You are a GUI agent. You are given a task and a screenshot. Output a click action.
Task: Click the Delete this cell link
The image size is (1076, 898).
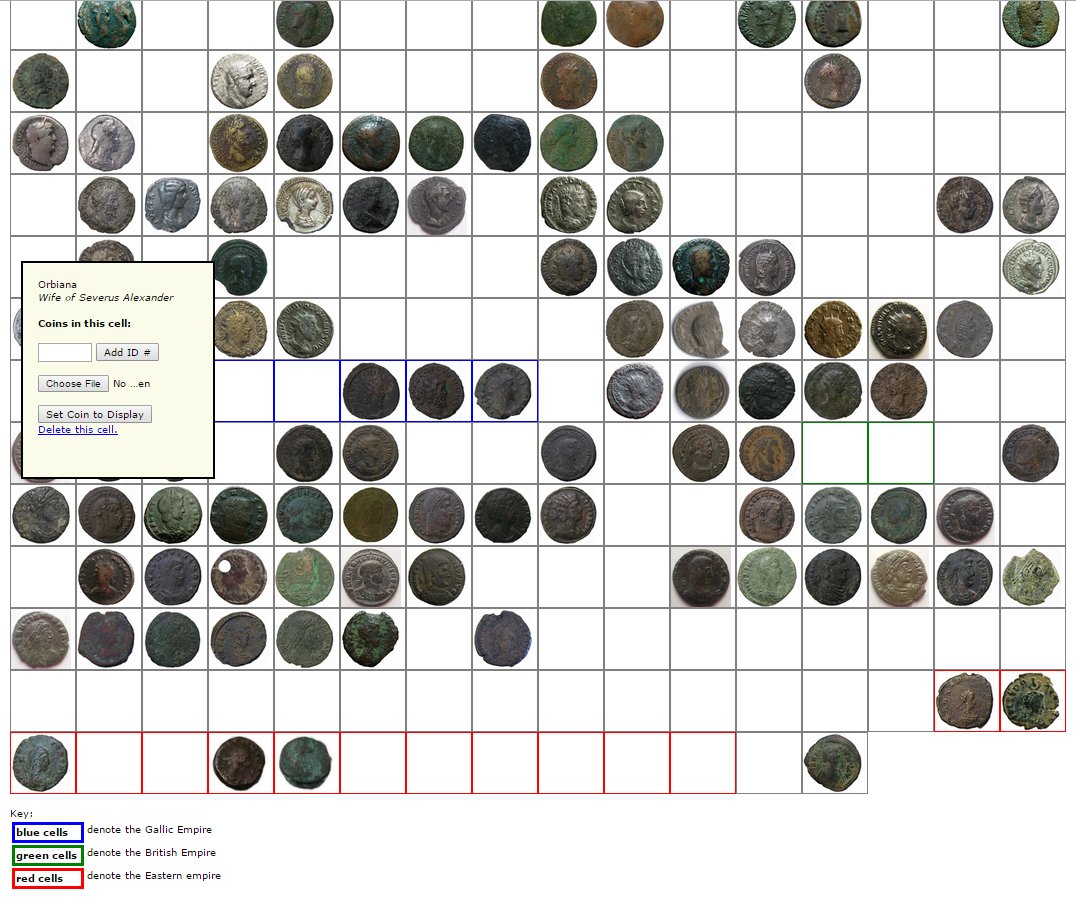[x=78, y=430]
